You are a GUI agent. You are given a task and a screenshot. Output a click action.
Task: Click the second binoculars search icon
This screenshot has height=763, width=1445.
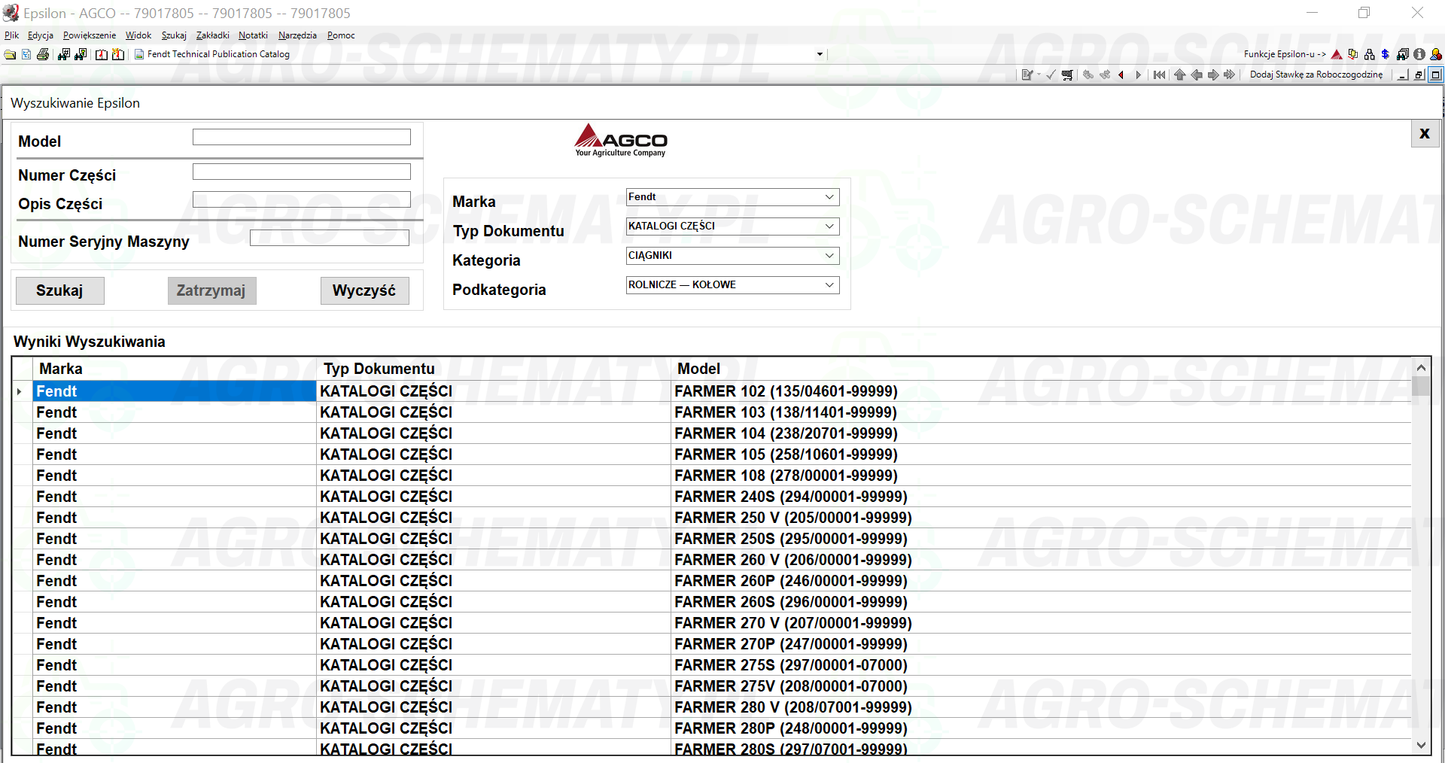[80, 54]
